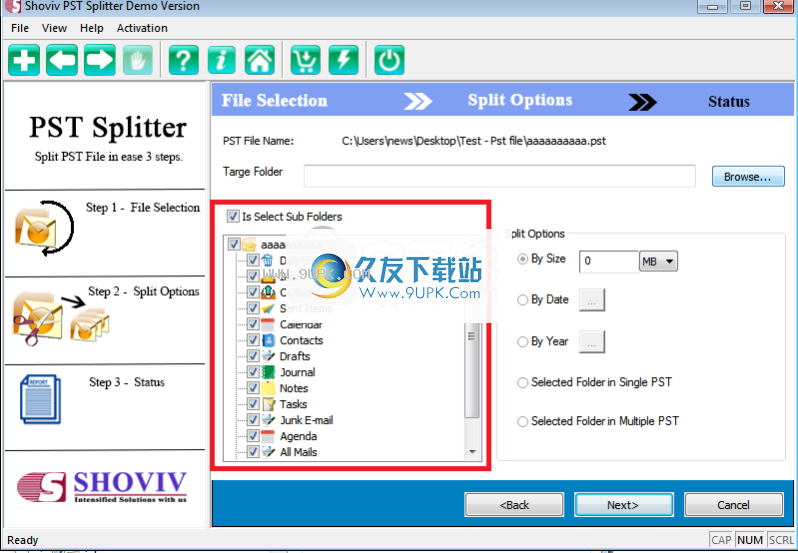Select the By Size radio button

(522, 259)
